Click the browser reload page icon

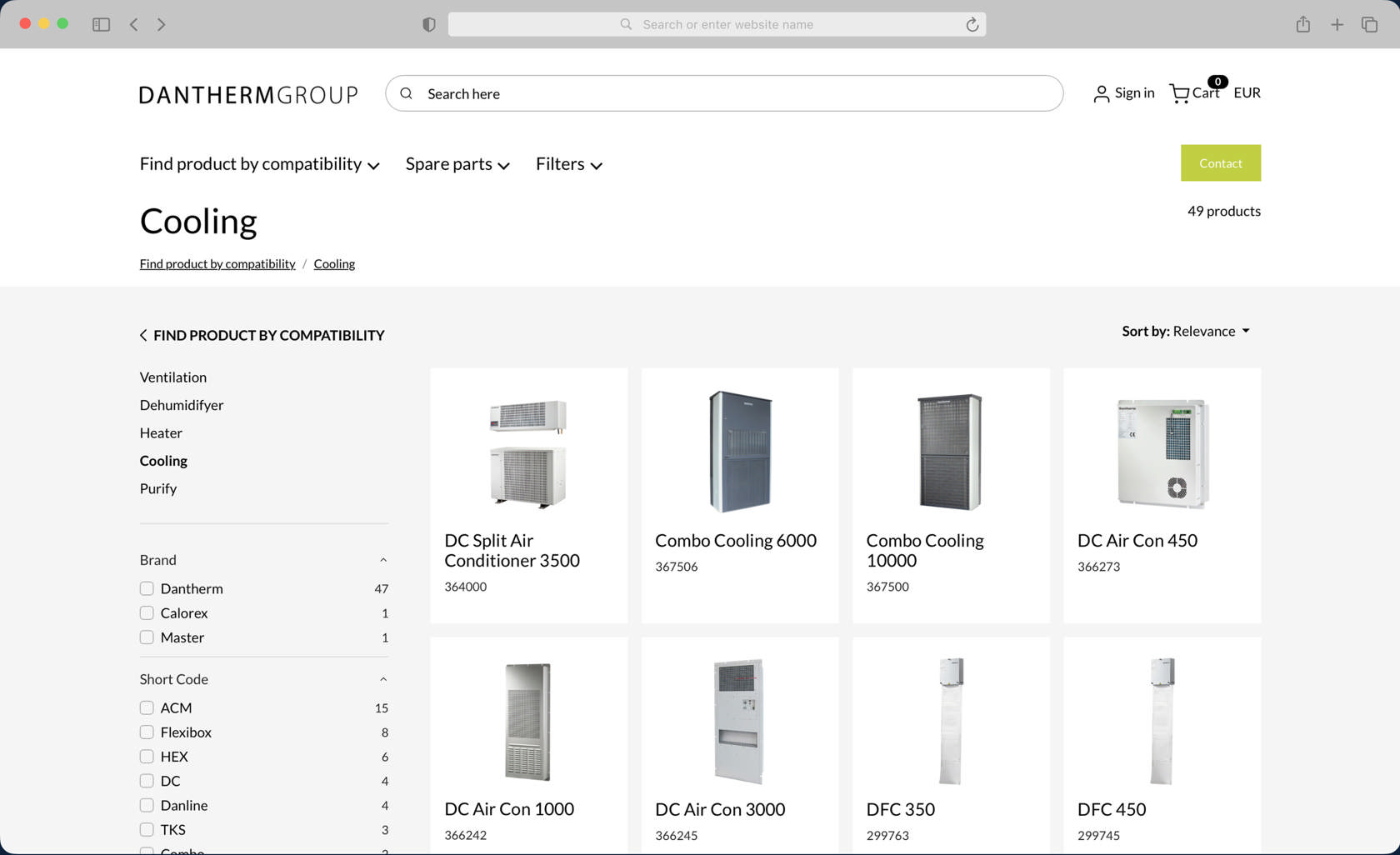click(x=972, y=24)
